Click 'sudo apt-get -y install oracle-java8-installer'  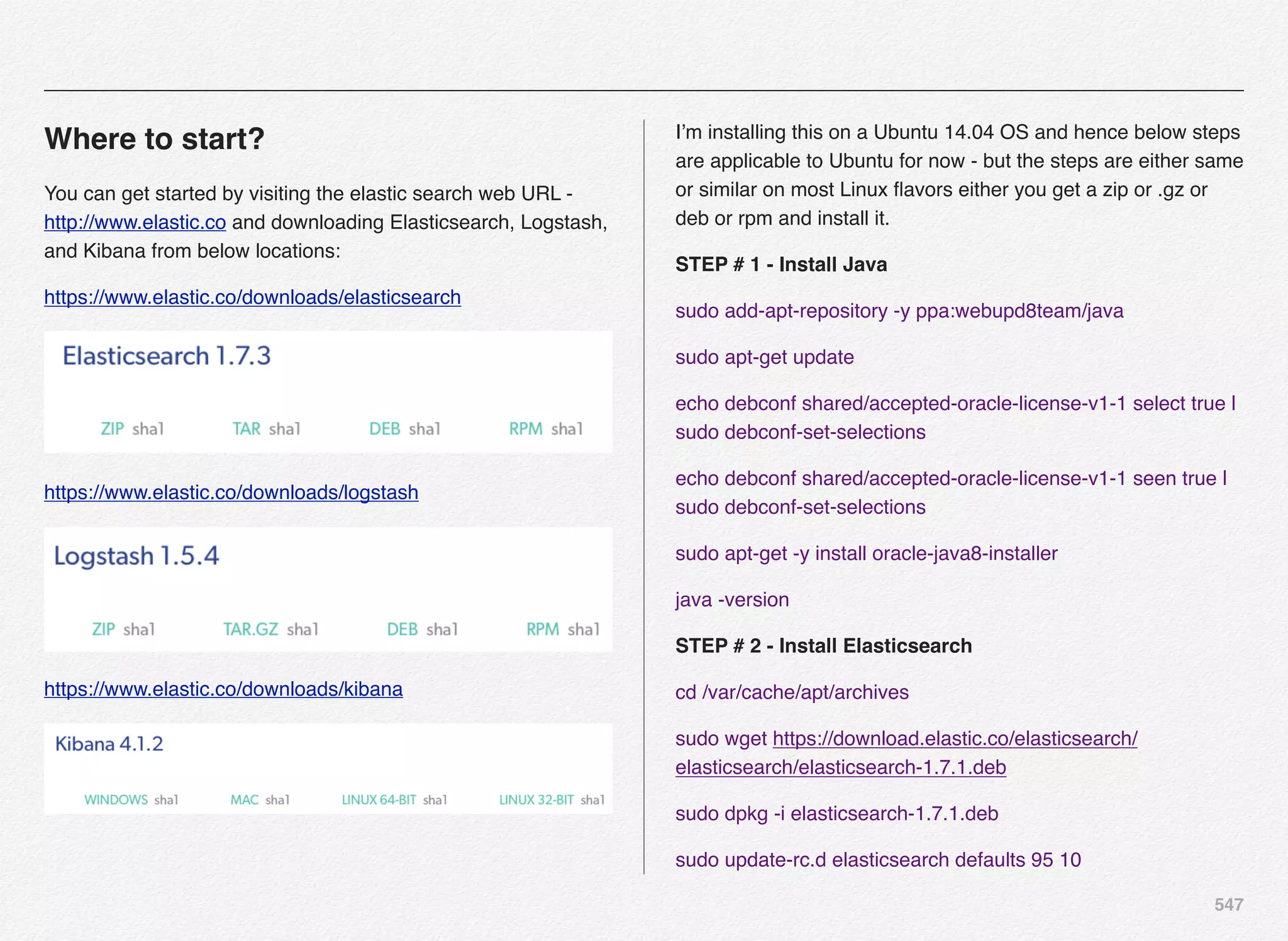(867, 554)
